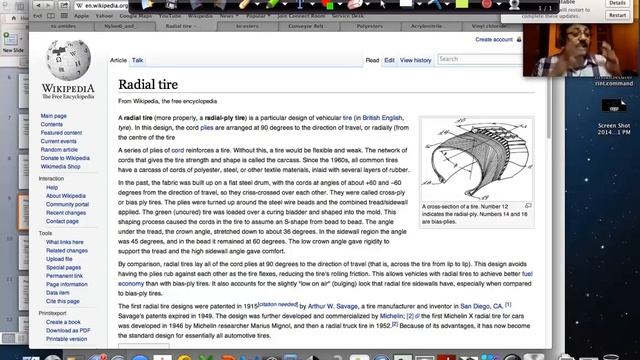Open the News bookmarks dropdown
The height and width of the screenshot is (360, 640).
pos(229,16)
